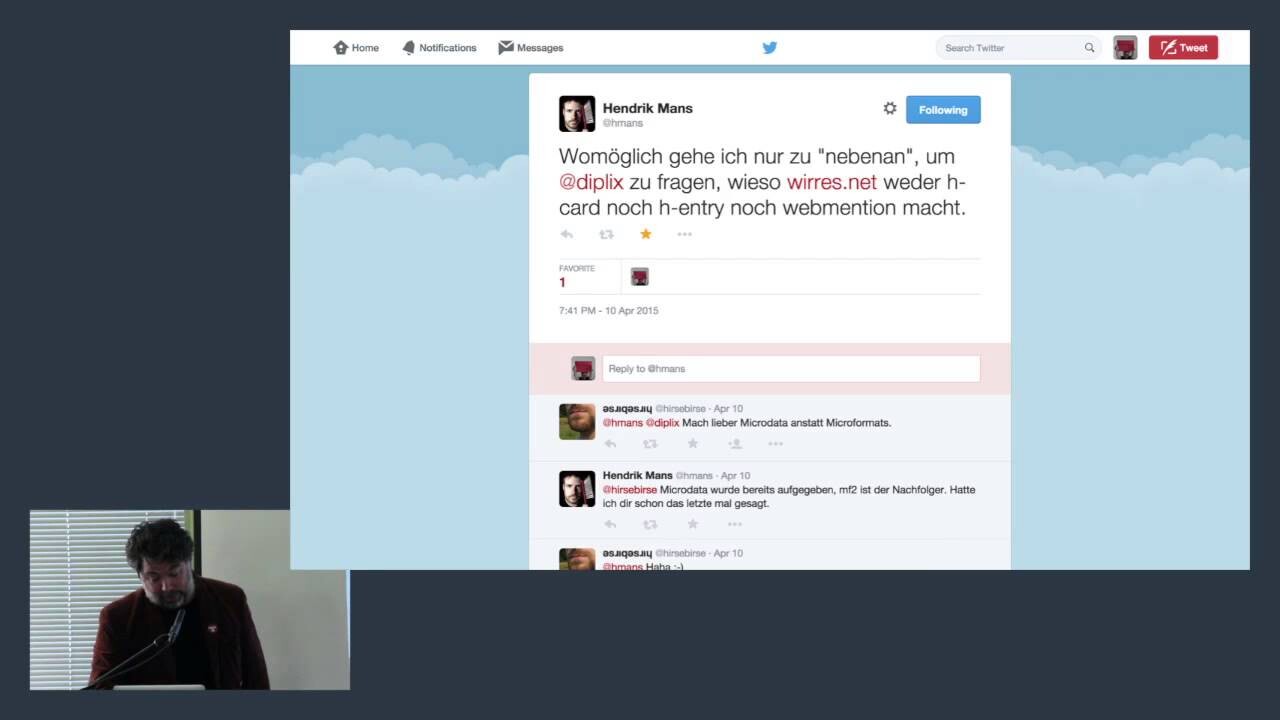Favorite the Microdata anstatt Microformats tweet
Image resolution: width=1280 pixels, height=720 pixels.
(x=692, y=444)
